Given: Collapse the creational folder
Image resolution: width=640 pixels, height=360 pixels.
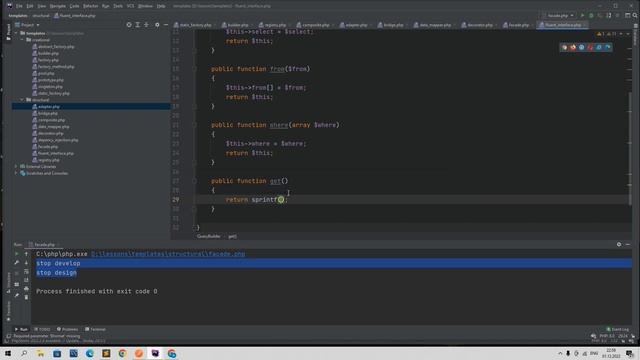Looking at the screenshot, I should tap(22, 40).
